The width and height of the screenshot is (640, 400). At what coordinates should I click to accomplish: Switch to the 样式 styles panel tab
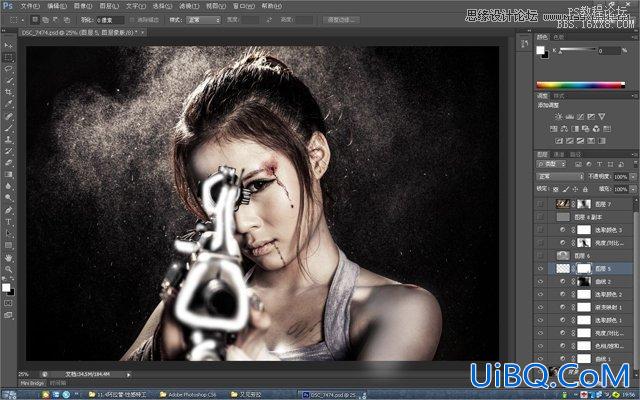pyautogui.click(x=559, y=96)
